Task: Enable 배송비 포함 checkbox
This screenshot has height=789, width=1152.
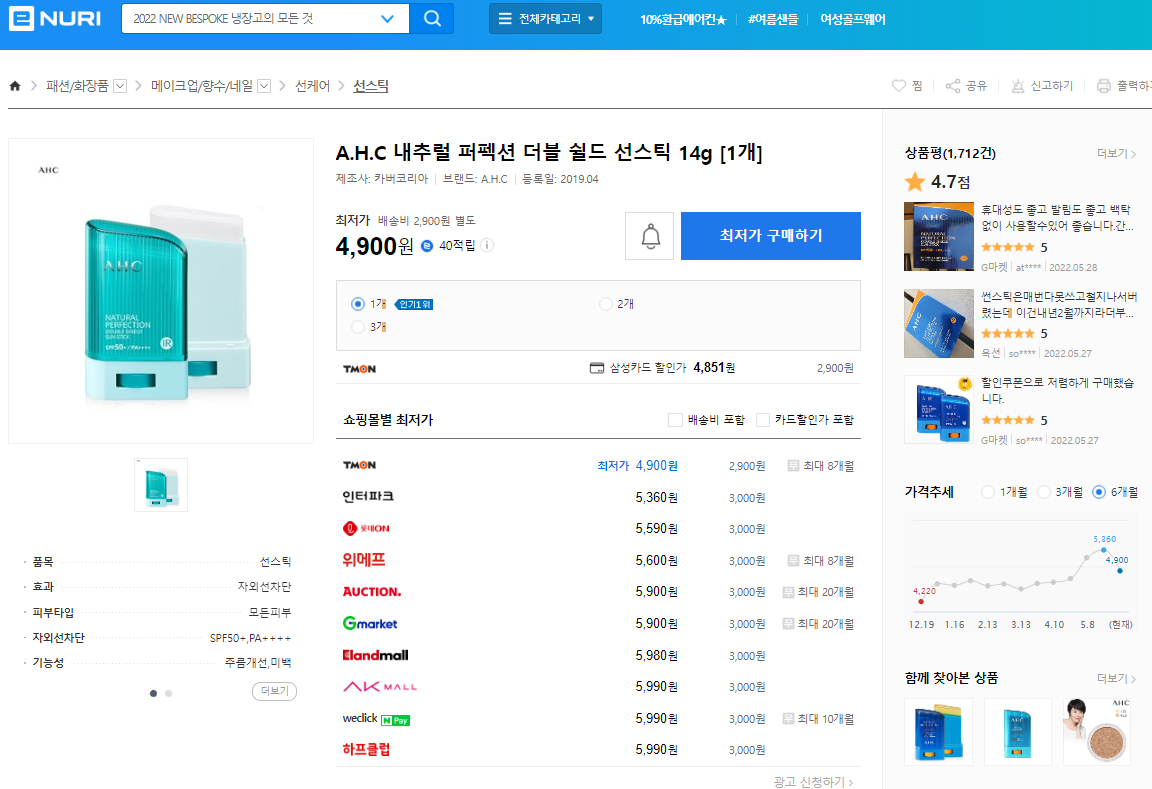Action: click(x=675, y=420)
